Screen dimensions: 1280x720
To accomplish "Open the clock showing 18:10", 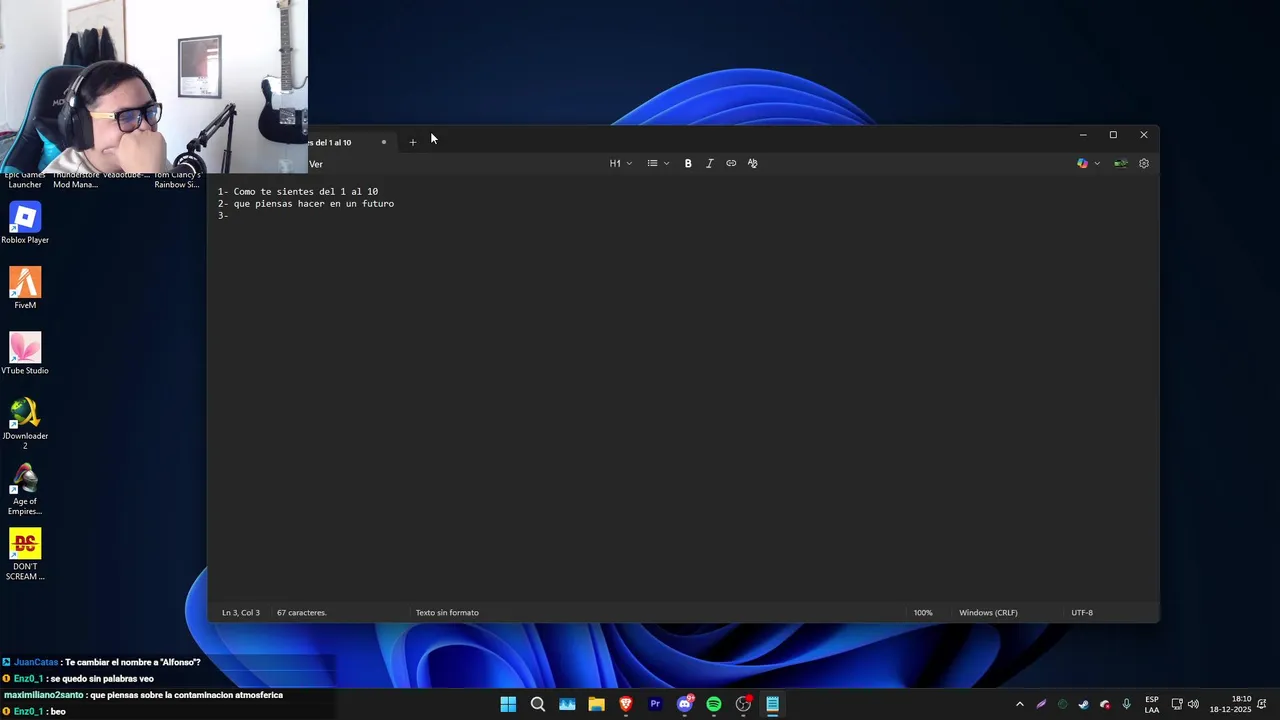I will 1230,704.
